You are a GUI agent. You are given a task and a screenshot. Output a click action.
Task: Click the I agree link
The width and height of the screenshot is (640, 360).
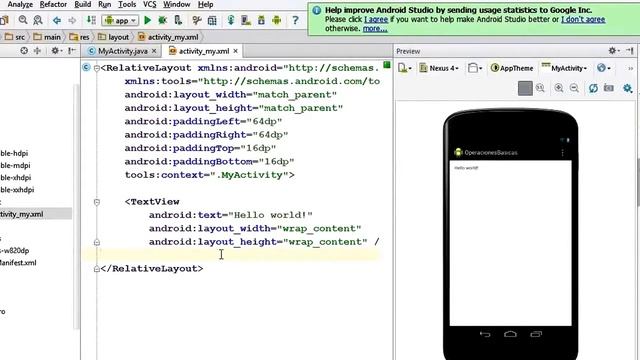click(376, 20)
